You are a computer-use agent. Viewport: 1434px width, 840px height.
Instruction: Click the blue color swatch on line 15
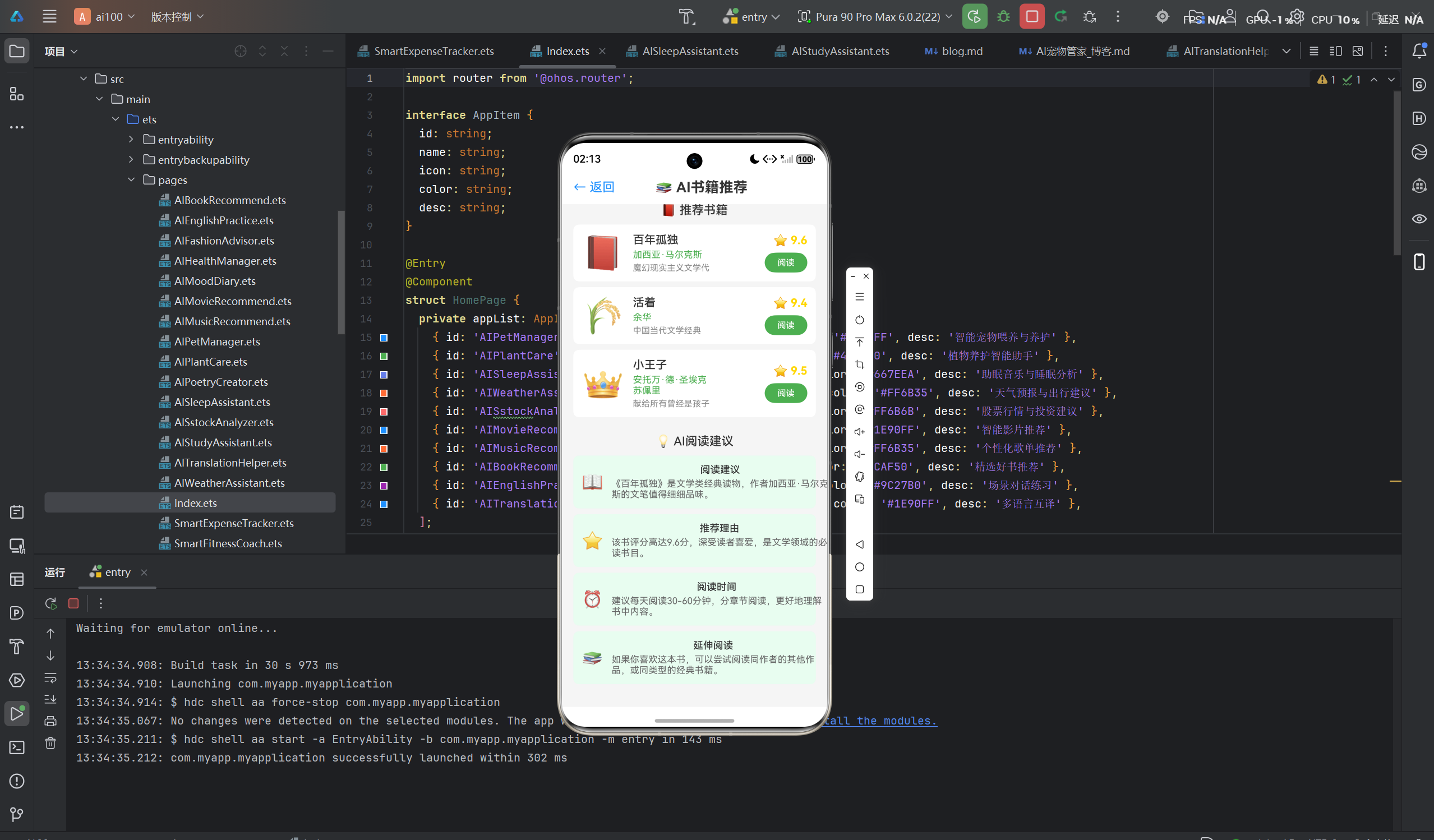[x=384, y=338]
